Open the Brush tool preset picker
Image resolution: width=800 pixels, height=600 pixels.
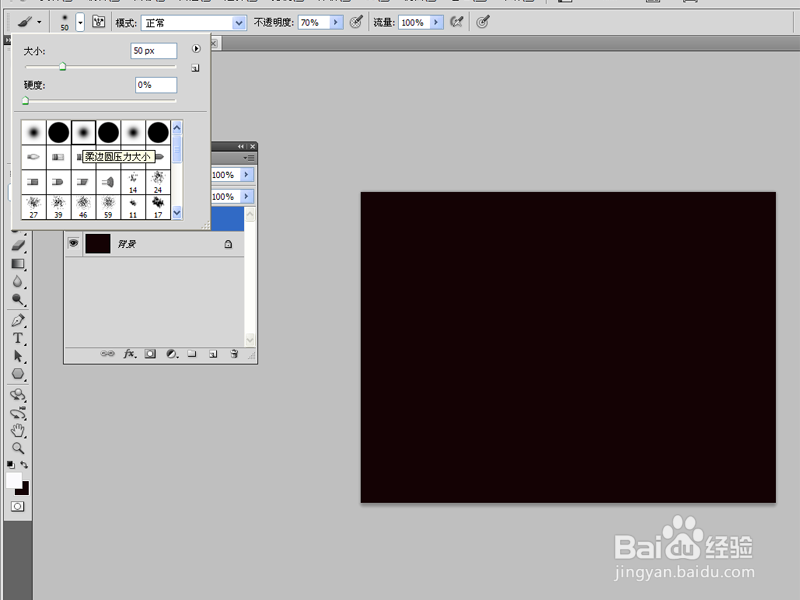point(29,22)
